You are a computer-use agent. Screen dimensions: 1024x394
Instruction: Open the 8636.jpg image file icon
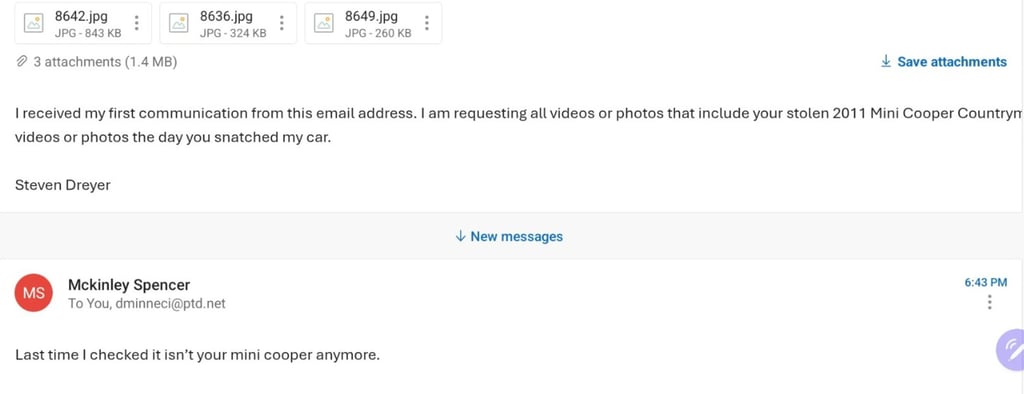[178, 23]
